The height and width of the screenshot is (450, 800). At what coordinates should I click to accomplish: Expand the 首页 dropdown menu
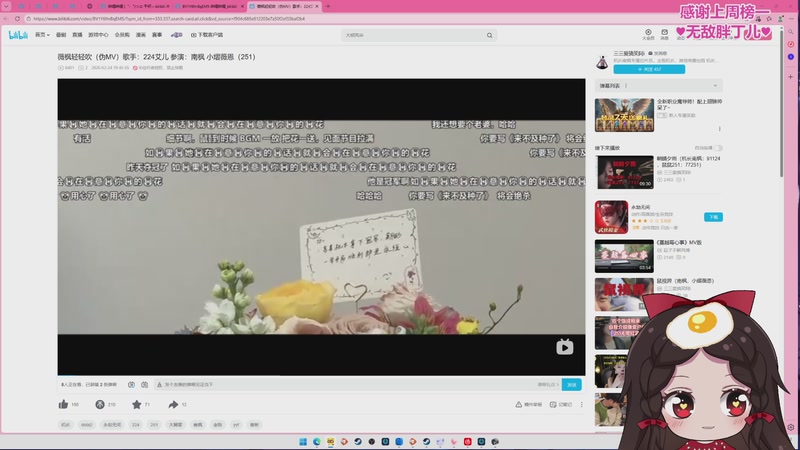click(x=42, y=35)
